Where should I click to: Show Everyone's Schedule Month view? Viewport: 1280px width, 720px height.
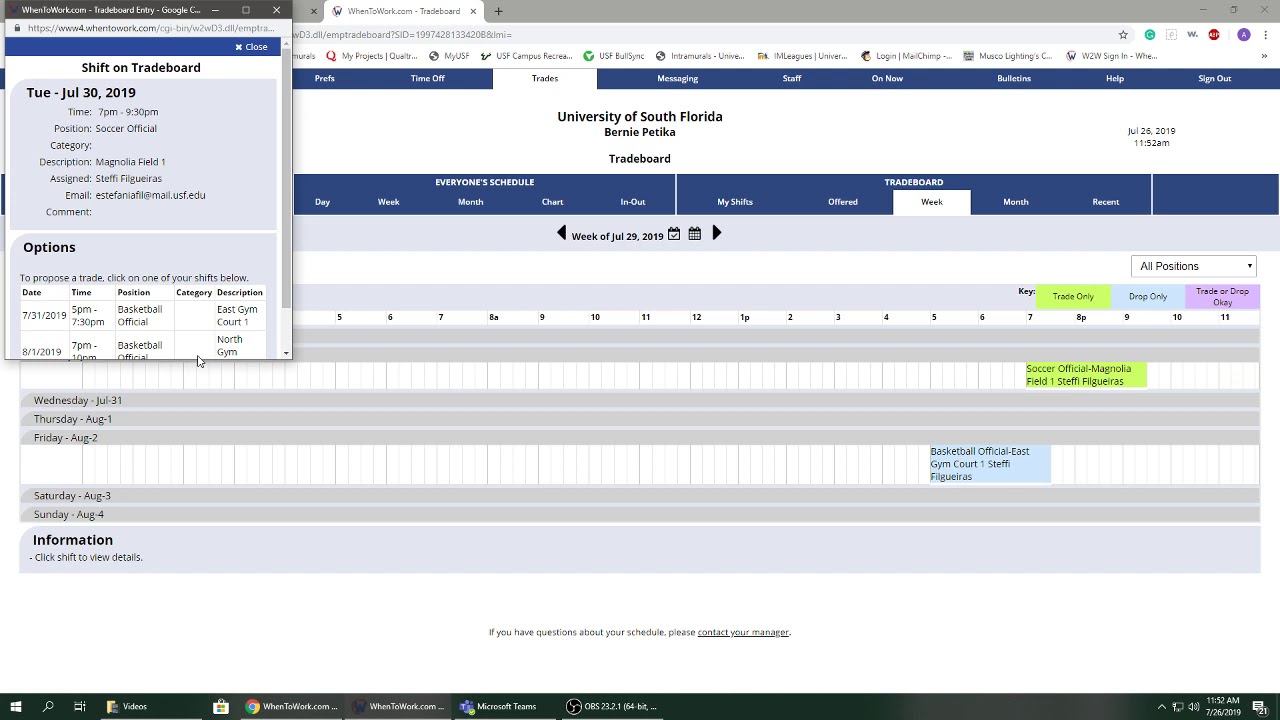click(470, 202)
